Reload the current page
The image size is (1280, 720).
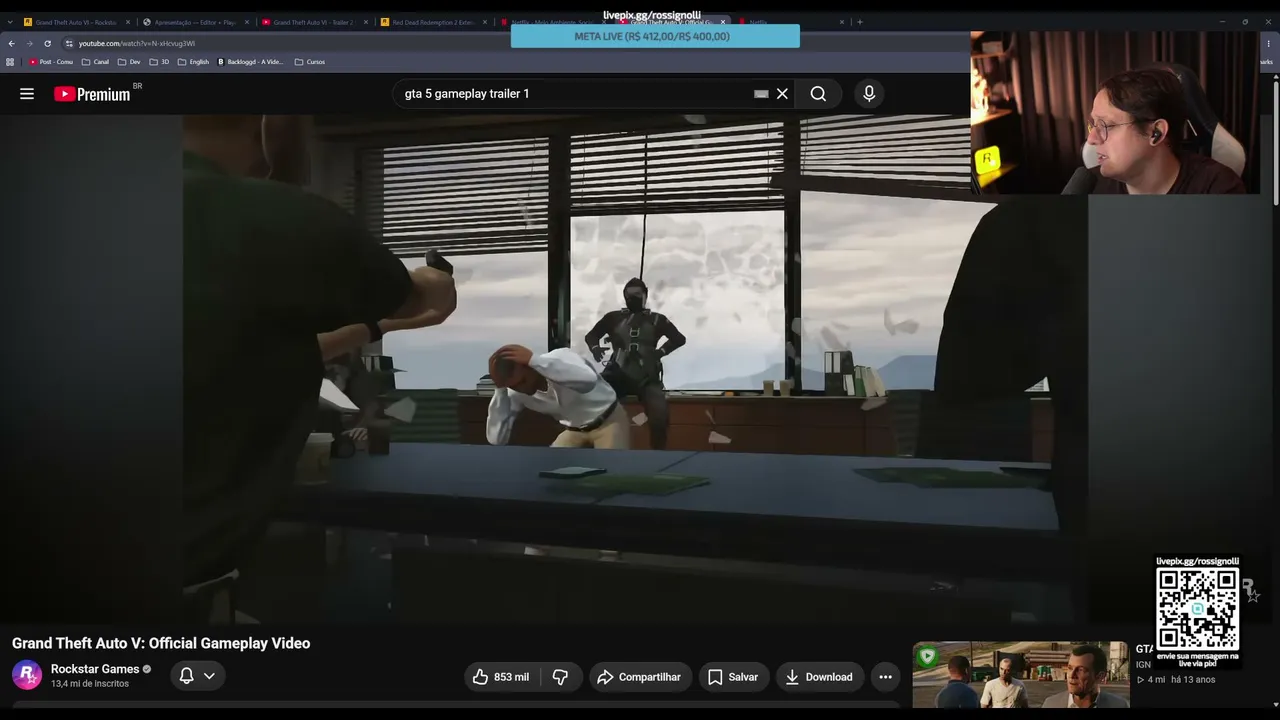(47, 43)
